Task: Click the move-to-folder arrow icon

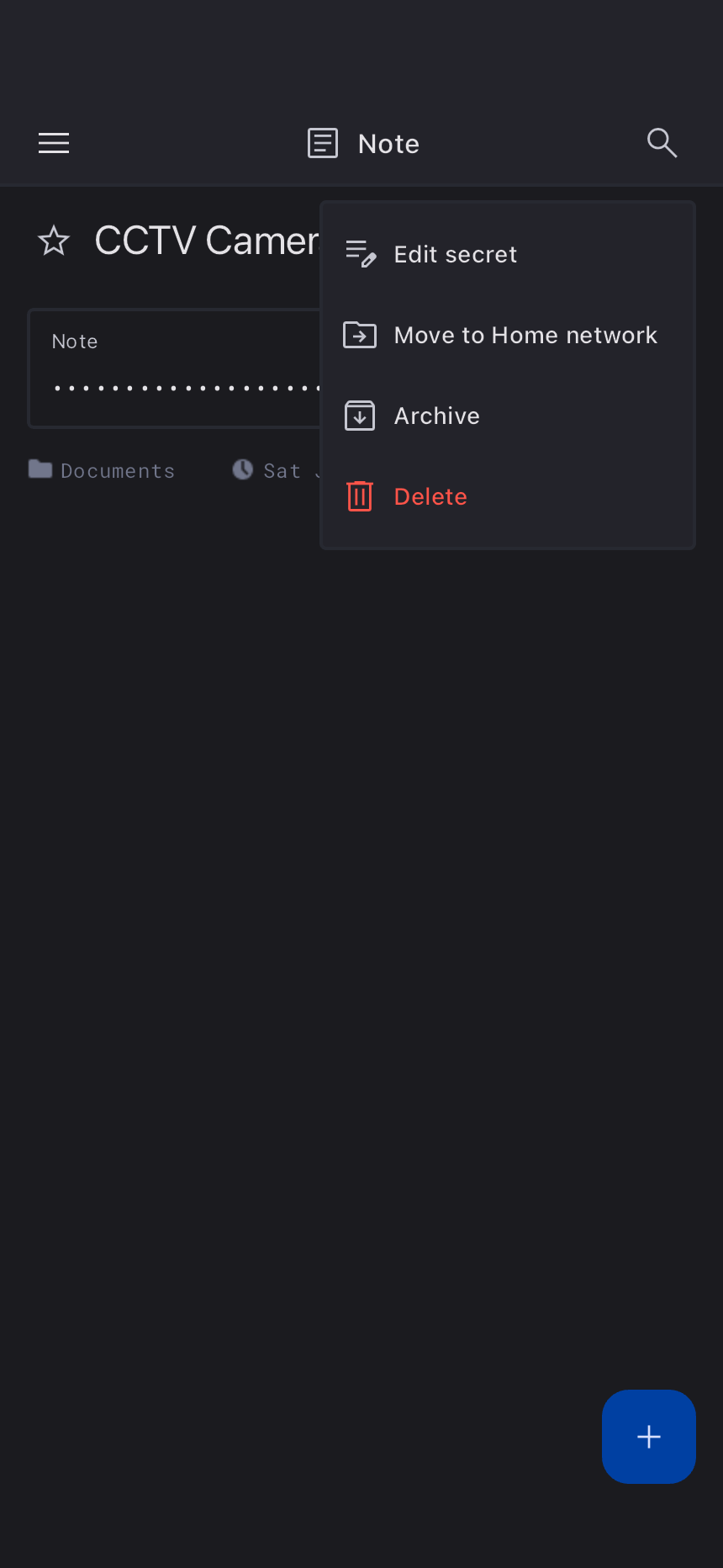Action: click(x=360, y=335)
